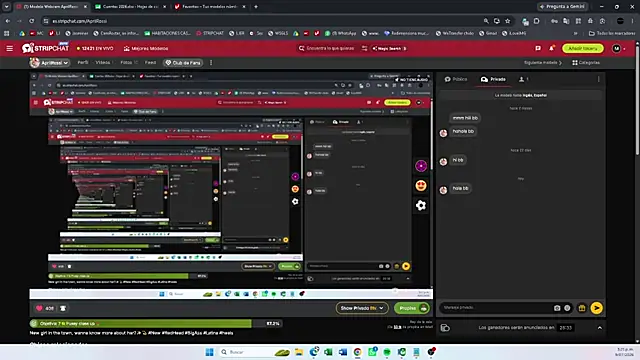Attach a photo with the camera icon
This screenshot has height=360, width=640.
pos(557,308)
